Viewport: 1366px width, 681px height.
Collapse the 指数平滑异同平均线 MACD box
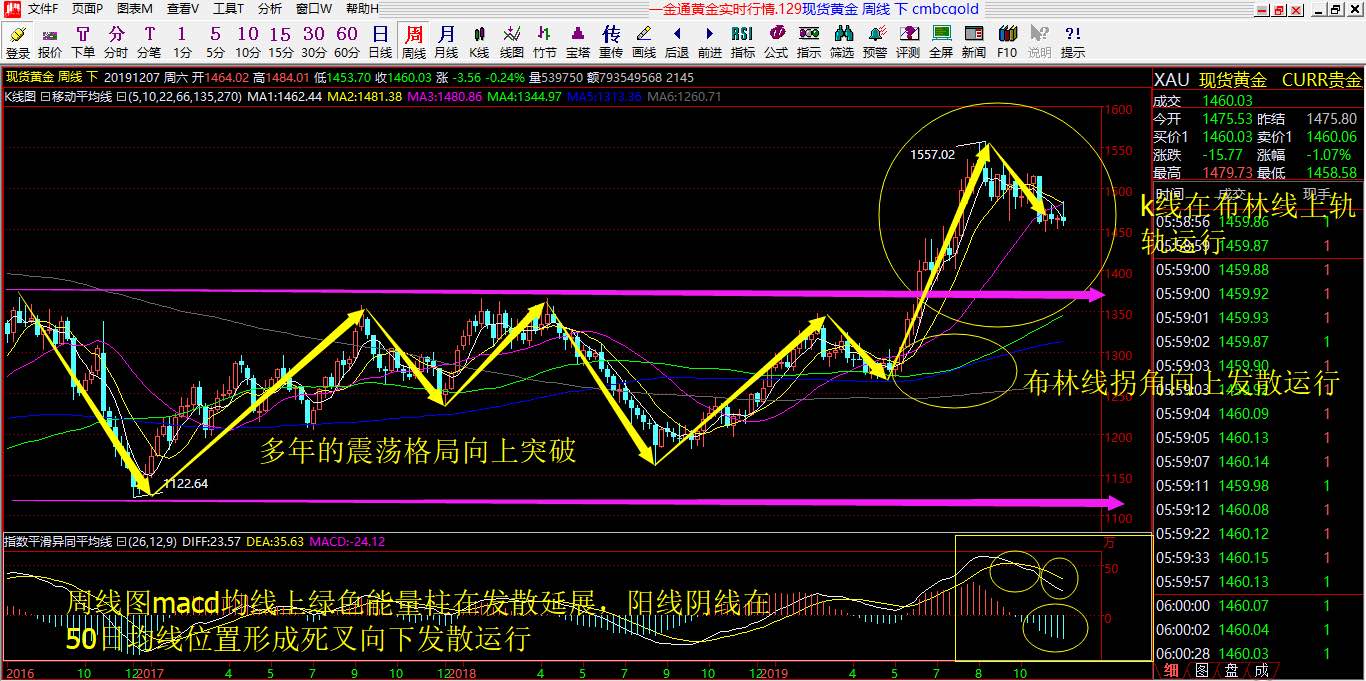[x=121, y=541]
